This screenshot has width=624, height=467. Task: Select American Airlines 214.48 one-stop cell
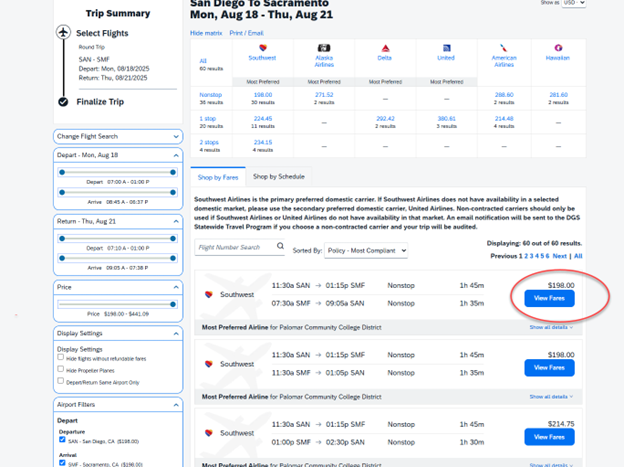tap(504, 119)
